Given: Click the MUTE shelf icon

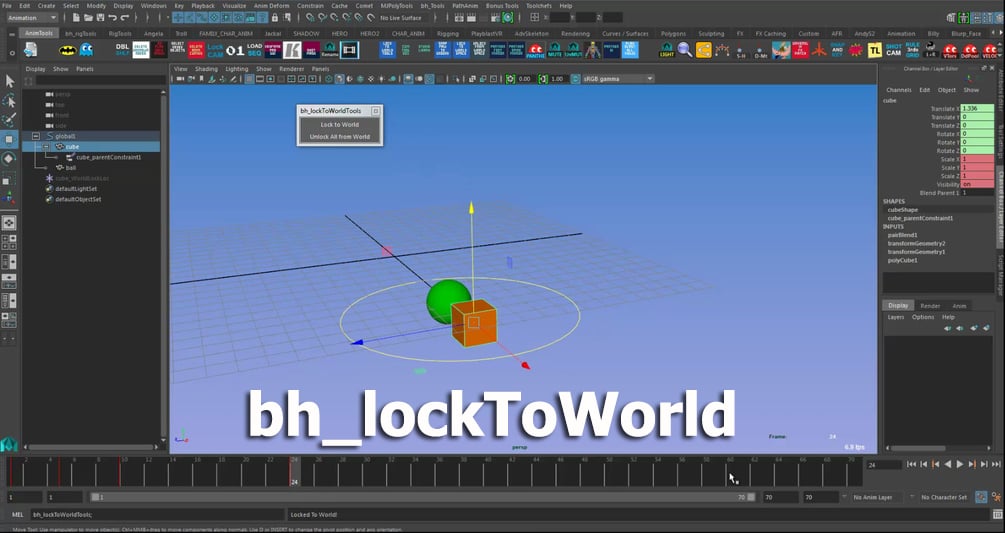Looking at the screenshot, I should (x=554, y=50).
